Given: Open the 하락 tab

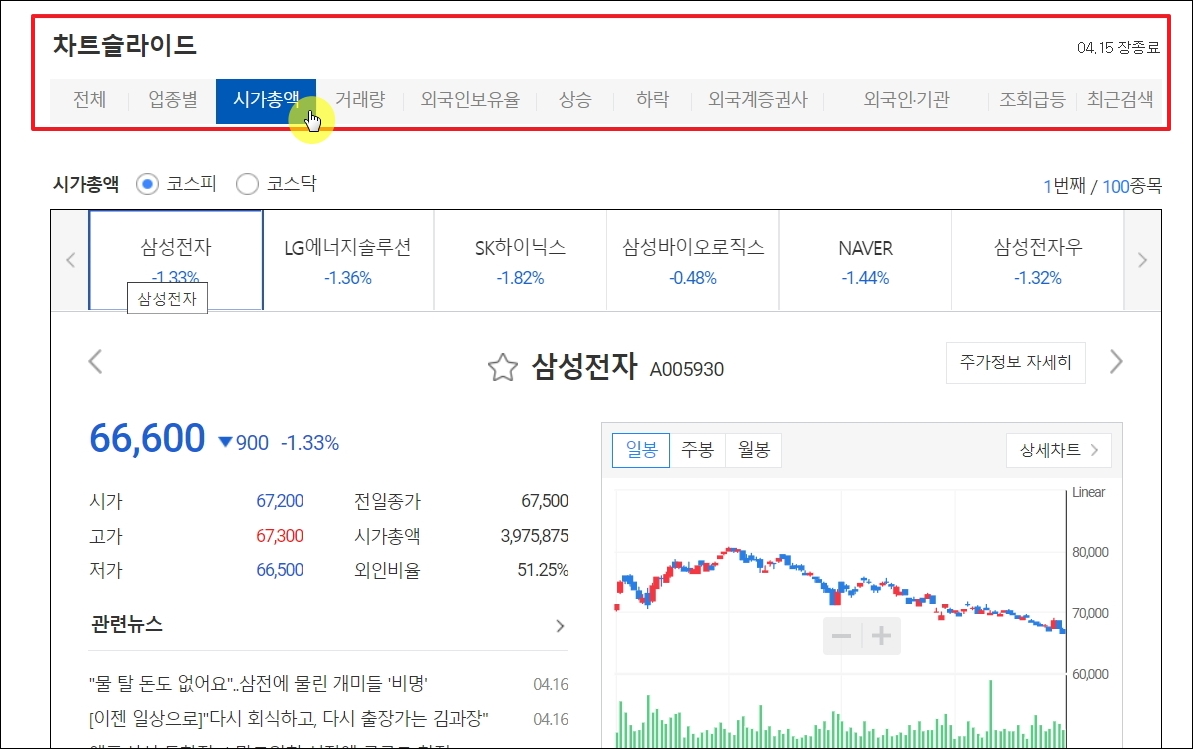Looking at the screenshot, I should tap(652, 100).
